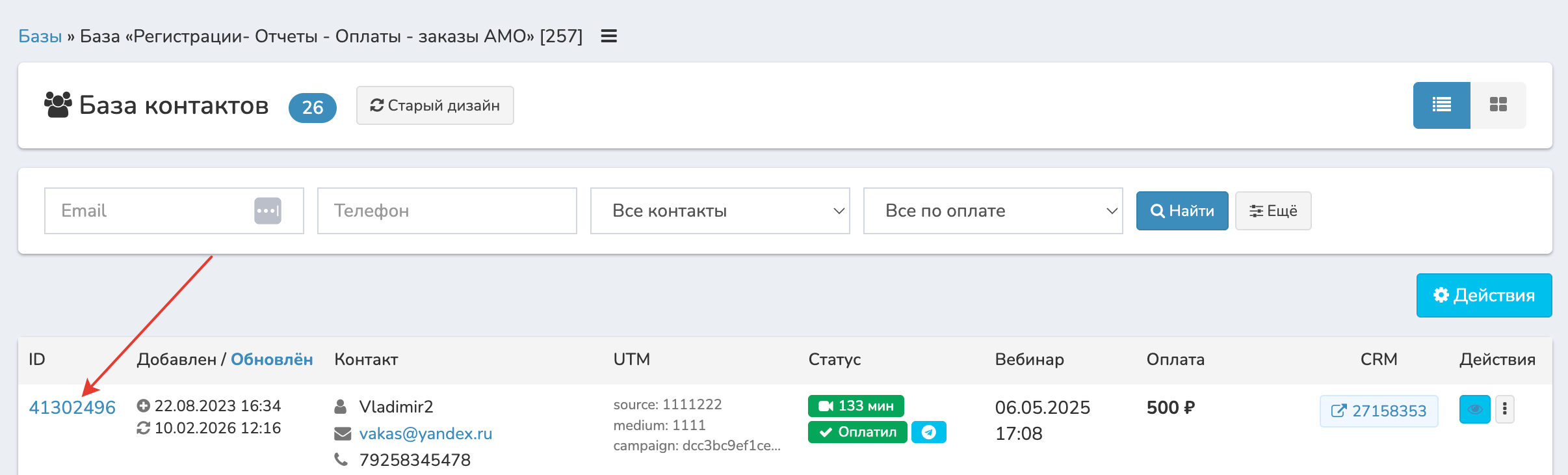Expand the Все контакты dropdown

tap(720, 211)
